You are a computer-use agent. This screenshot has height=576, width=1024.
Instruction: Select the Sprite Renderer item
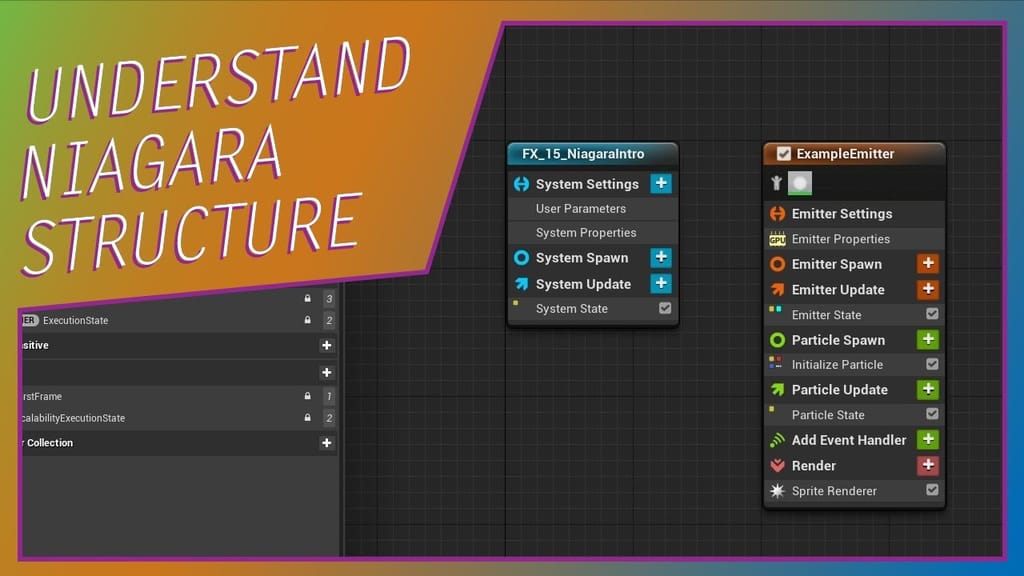point(854,490)
